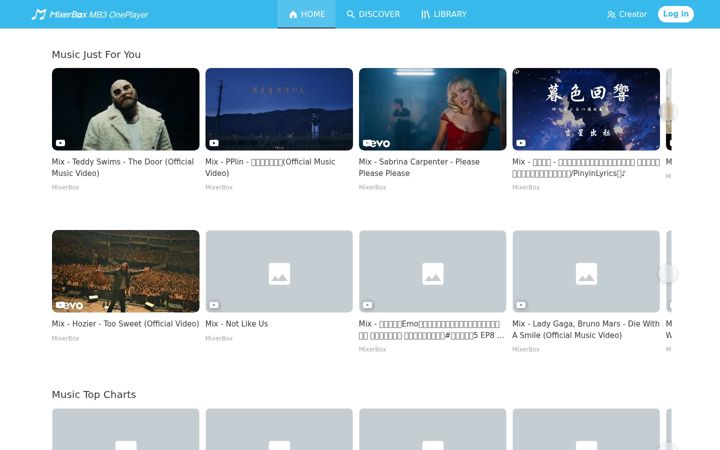Click the video badge icon on Teddy Swims thumbnail
This screenshot has width=720, height=450.
[61, 143]
